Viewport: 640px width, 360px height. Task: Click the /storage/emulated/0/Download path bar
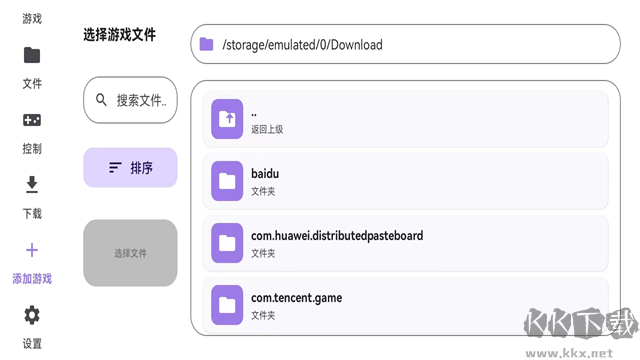click(405, 44)
